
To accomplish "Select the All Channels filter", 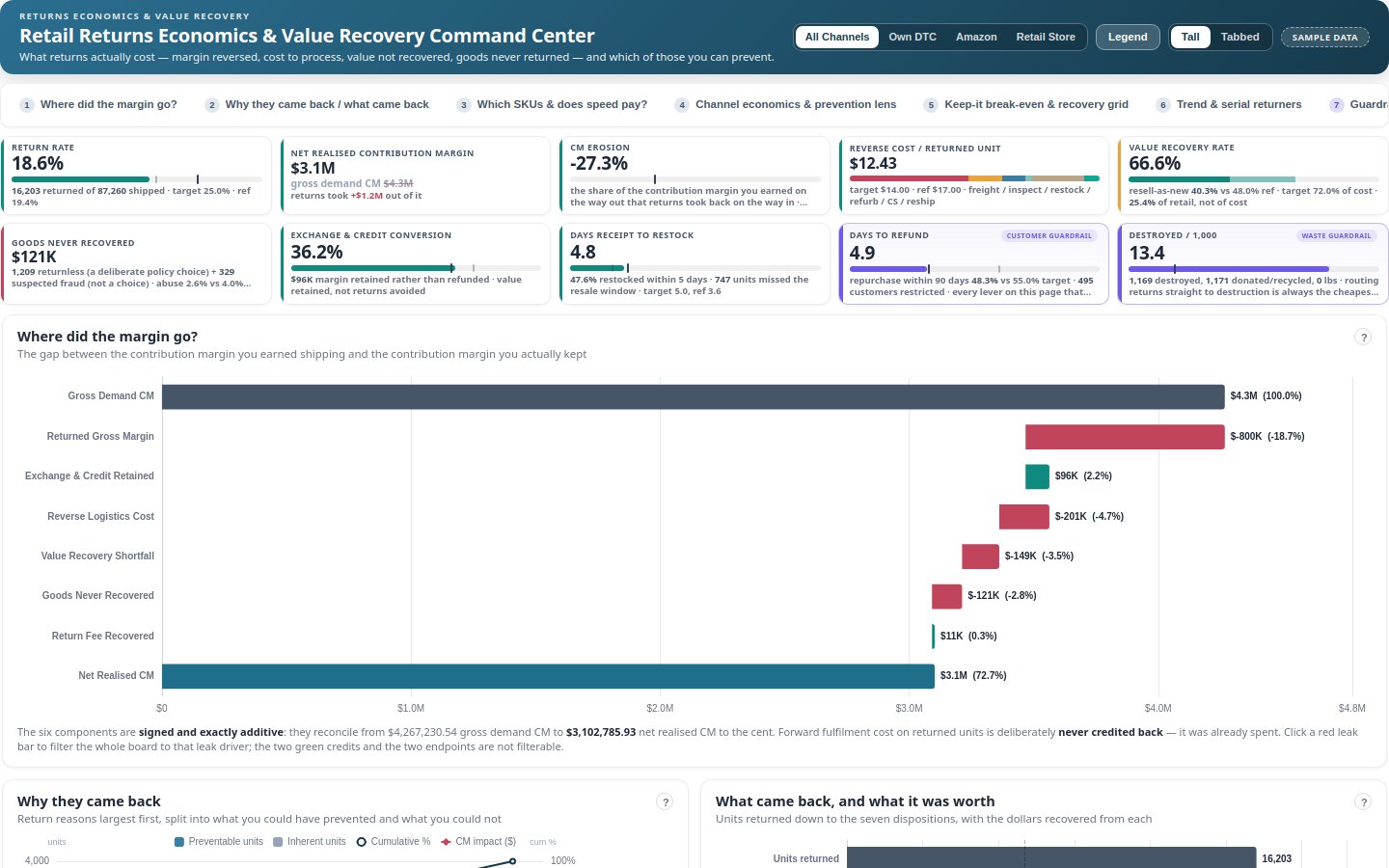I will pos(837,37).
